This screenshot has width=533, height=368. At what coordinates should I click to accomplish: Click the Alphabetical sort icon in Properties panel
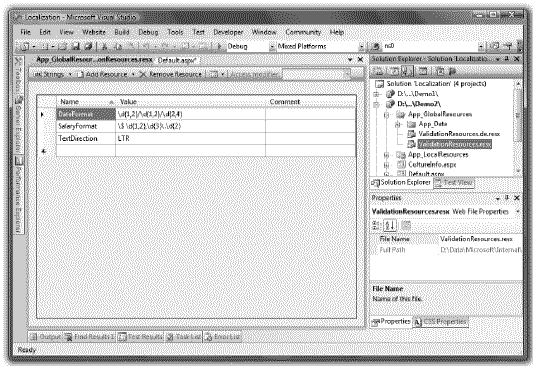coord(390,225)
